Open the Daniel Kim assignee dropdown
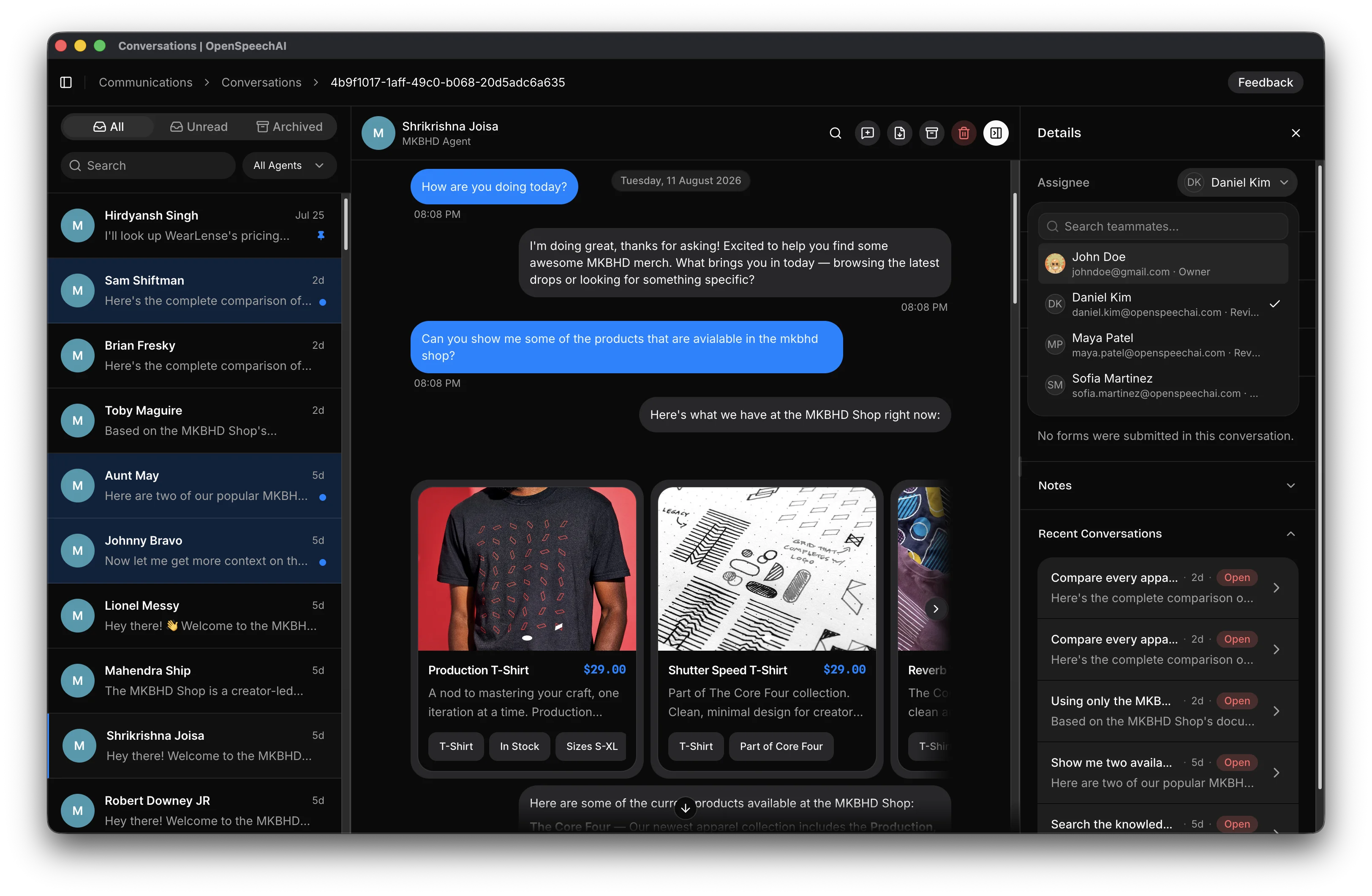 tap(1236, 183)
